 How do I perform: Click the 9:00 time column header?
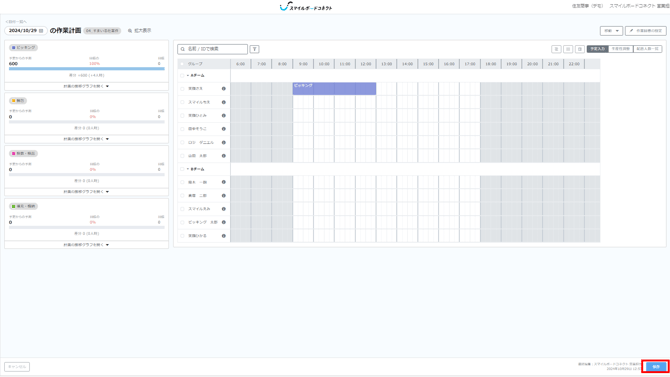click(303, 64)
